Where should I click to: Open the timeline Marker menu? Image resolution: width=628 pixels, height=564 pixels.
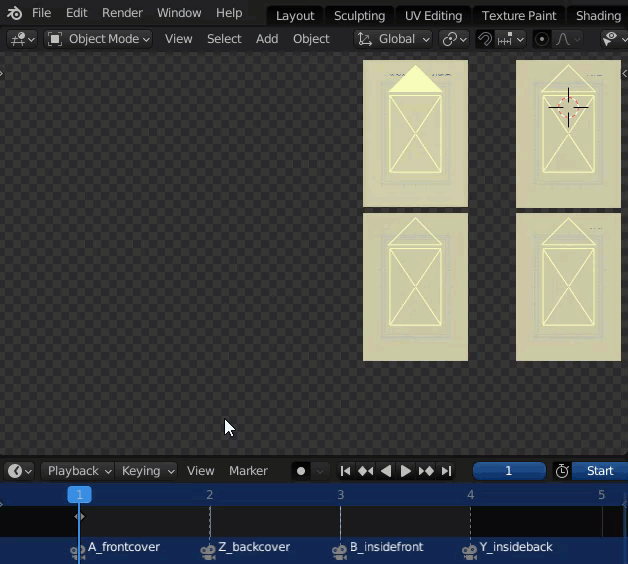coord(248,471)
